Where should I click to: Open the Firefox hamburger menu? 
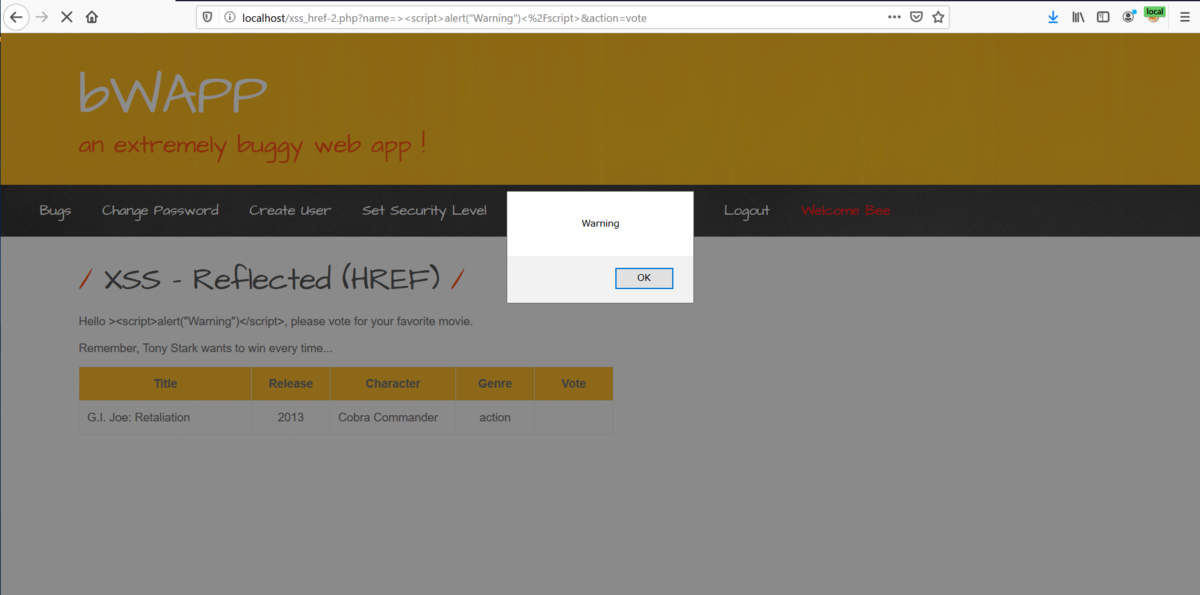1184,17
